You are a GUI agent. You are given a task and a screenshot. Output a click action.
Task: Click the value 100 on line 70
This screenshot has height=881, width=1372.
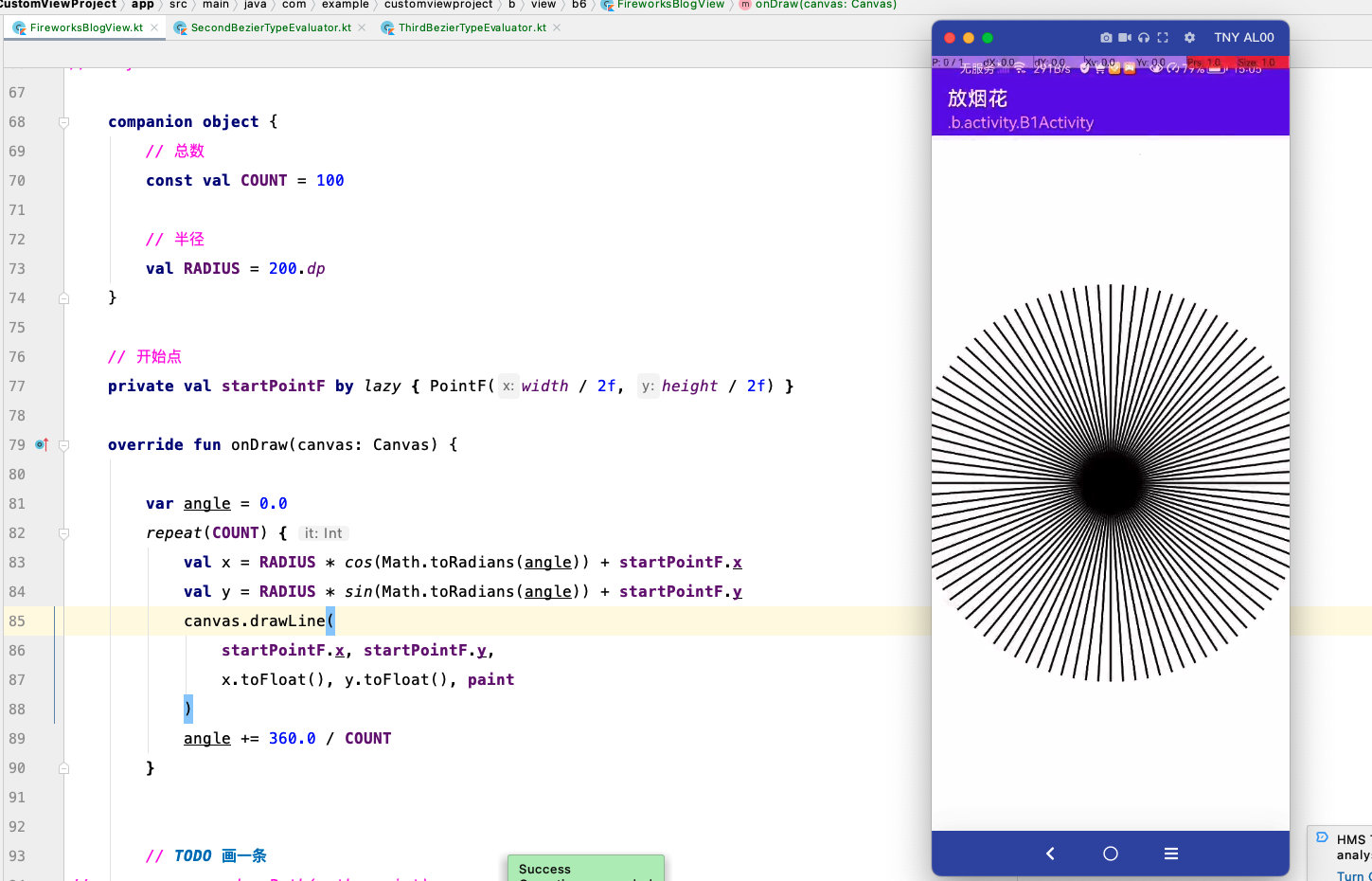coord(330,181)
